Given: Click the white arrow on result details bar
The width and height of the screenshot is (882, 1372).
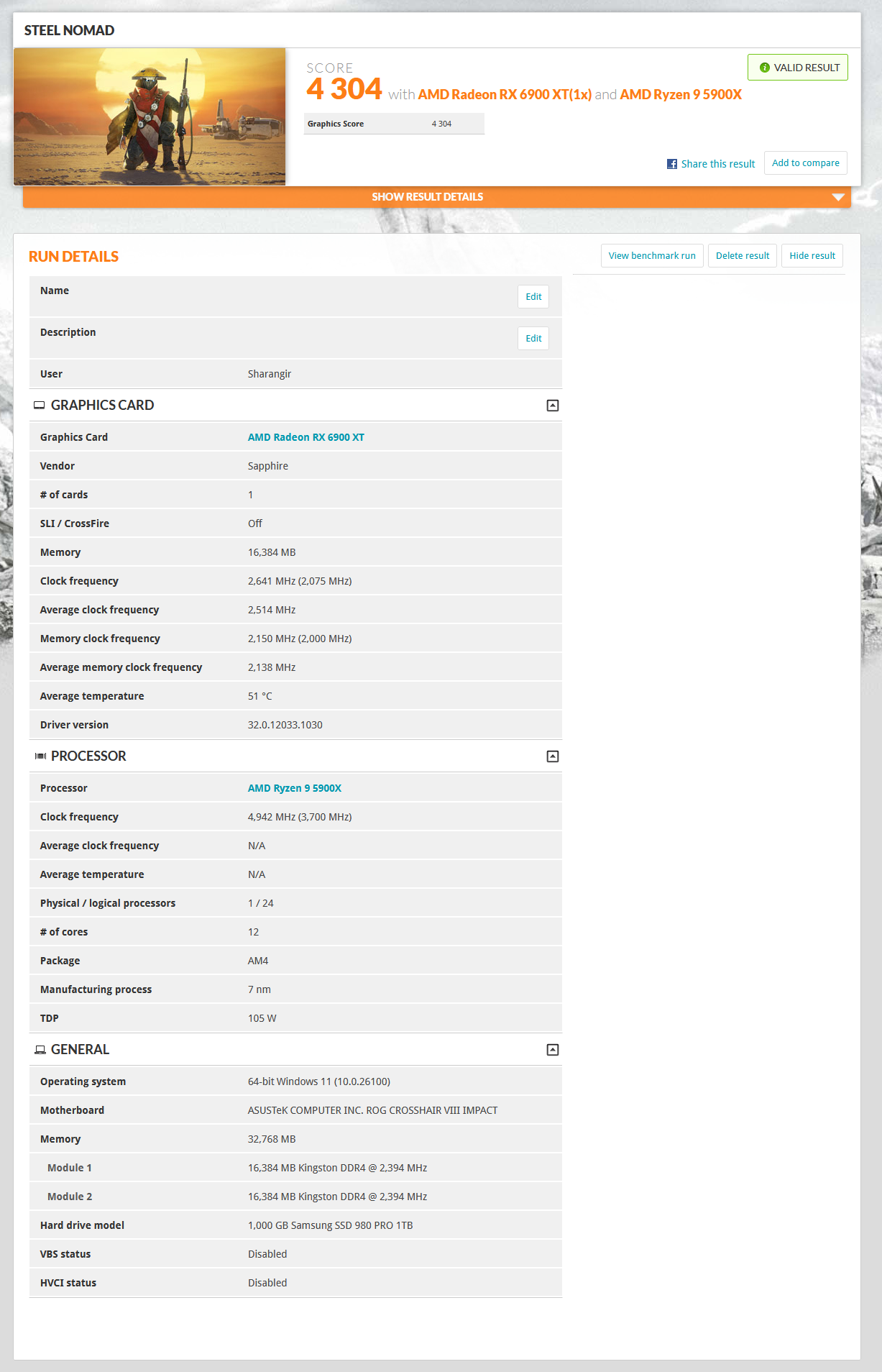Looking at the screenshot, I should pyautogui.click(x=837, y=197).
